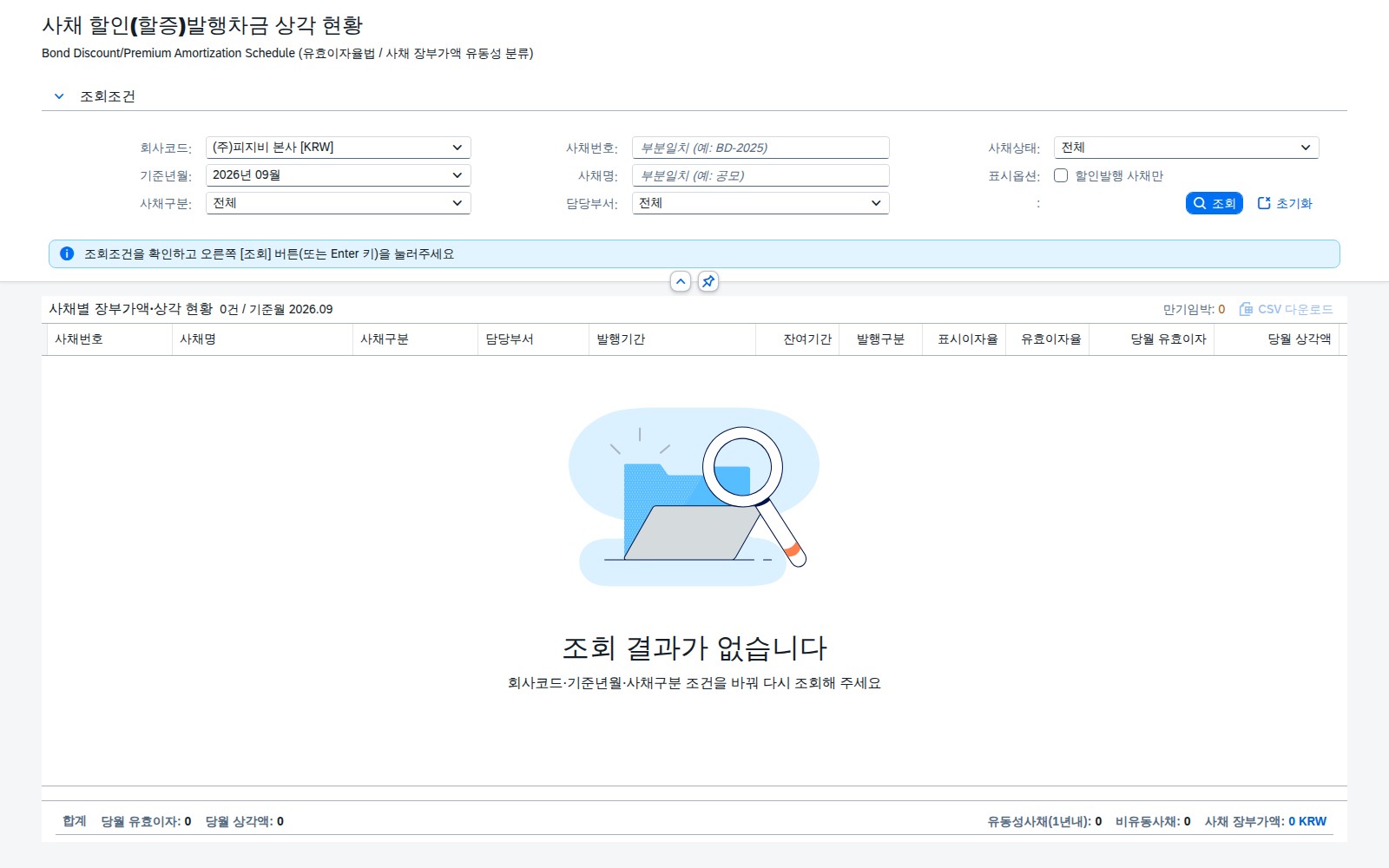This screenshot has width=1389, height=868.
Task: Enable the 할인발행 사채만 checkbox
Action: [1061, 175]
